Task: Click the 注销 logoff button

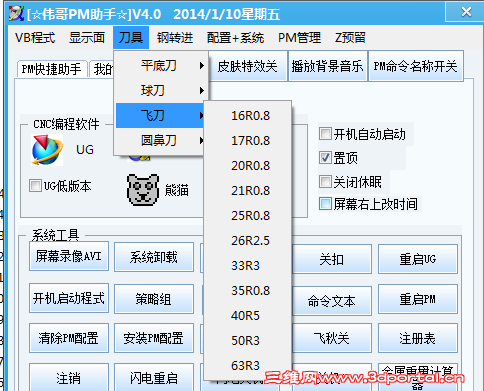Action: (69, 378)
